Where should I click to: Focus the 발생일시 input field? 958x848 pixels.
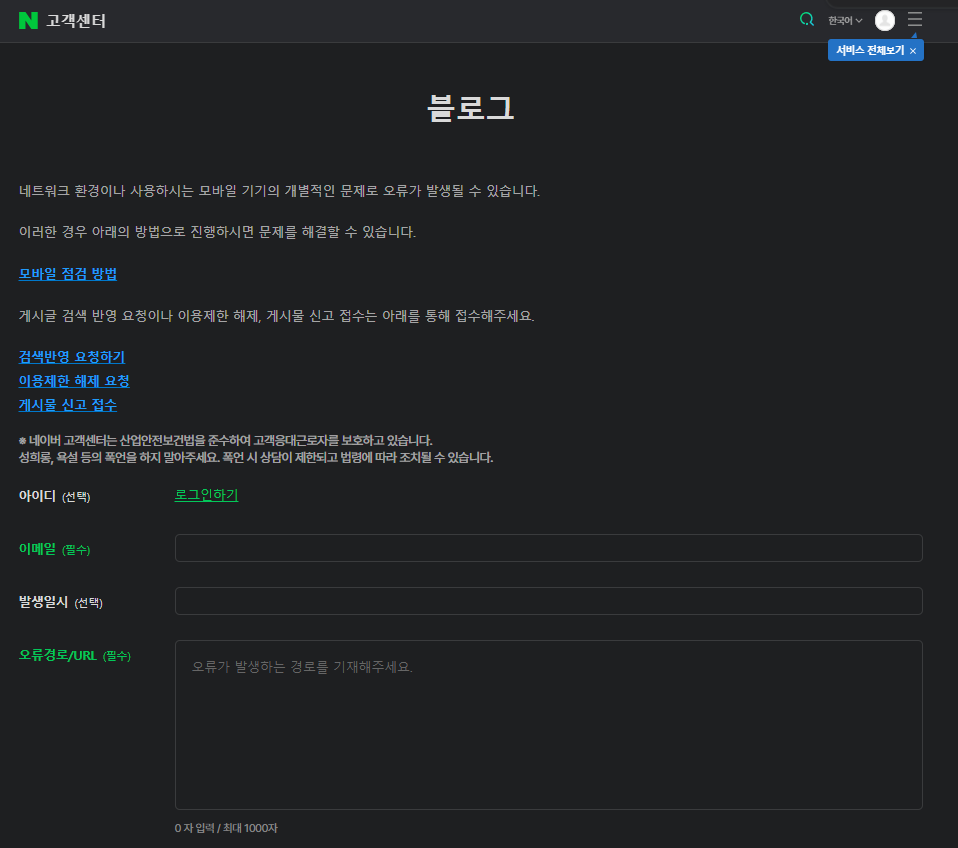(548, 601)
